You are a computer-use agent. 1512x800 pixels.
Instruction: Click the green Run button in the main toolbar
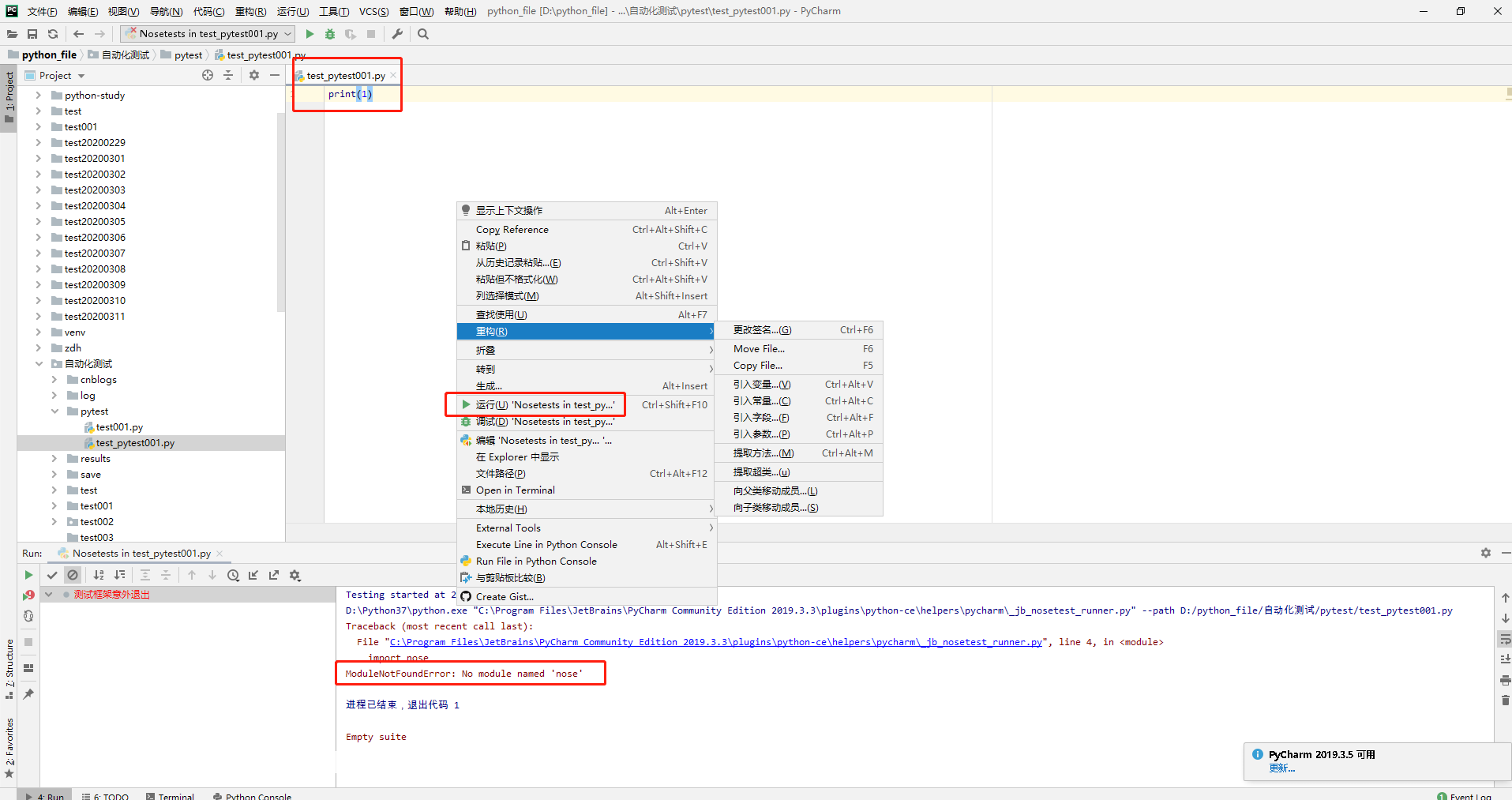tap(310, 34)
